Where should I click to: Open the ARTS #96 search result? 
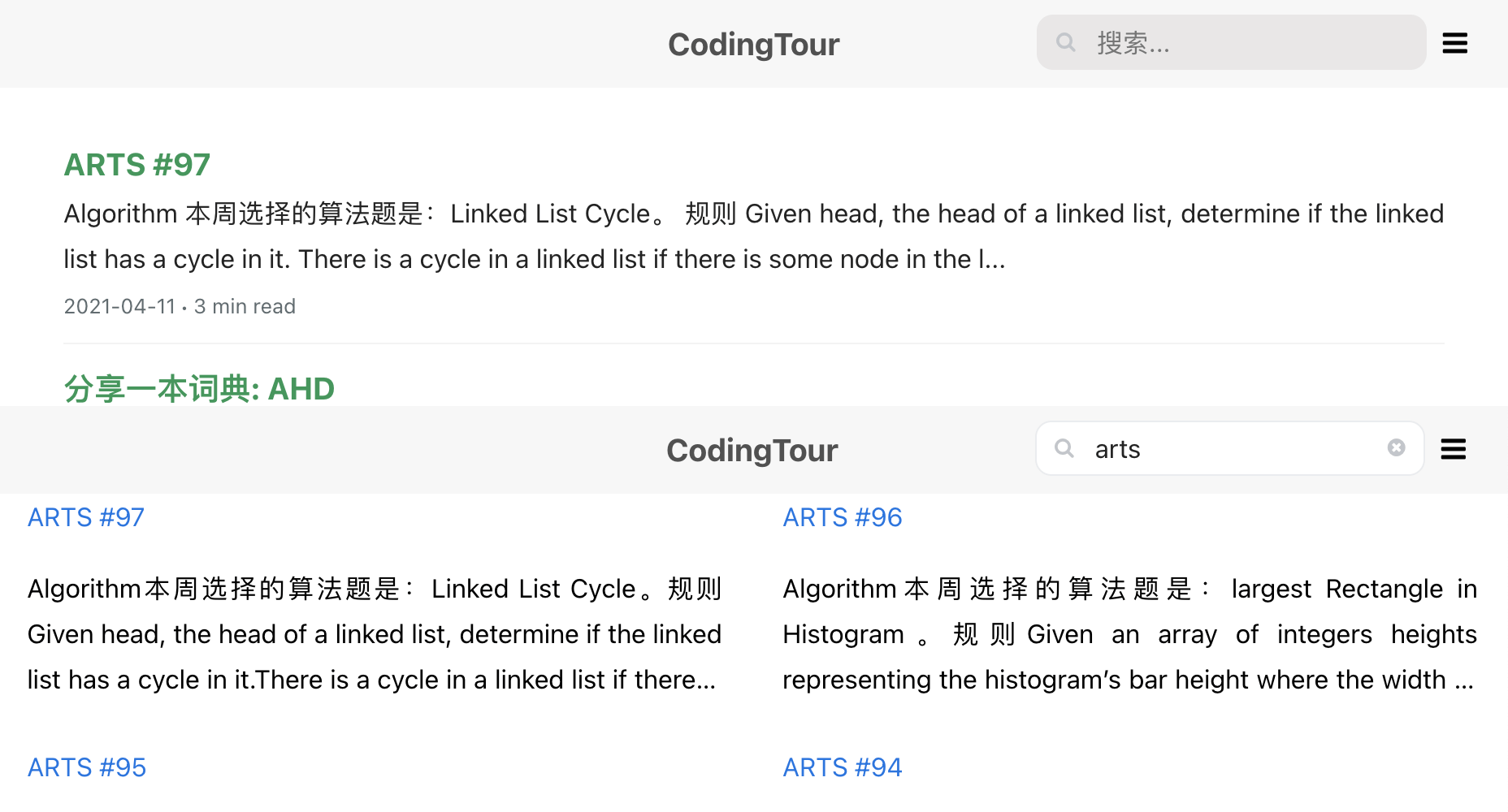(x=842, y=517)
